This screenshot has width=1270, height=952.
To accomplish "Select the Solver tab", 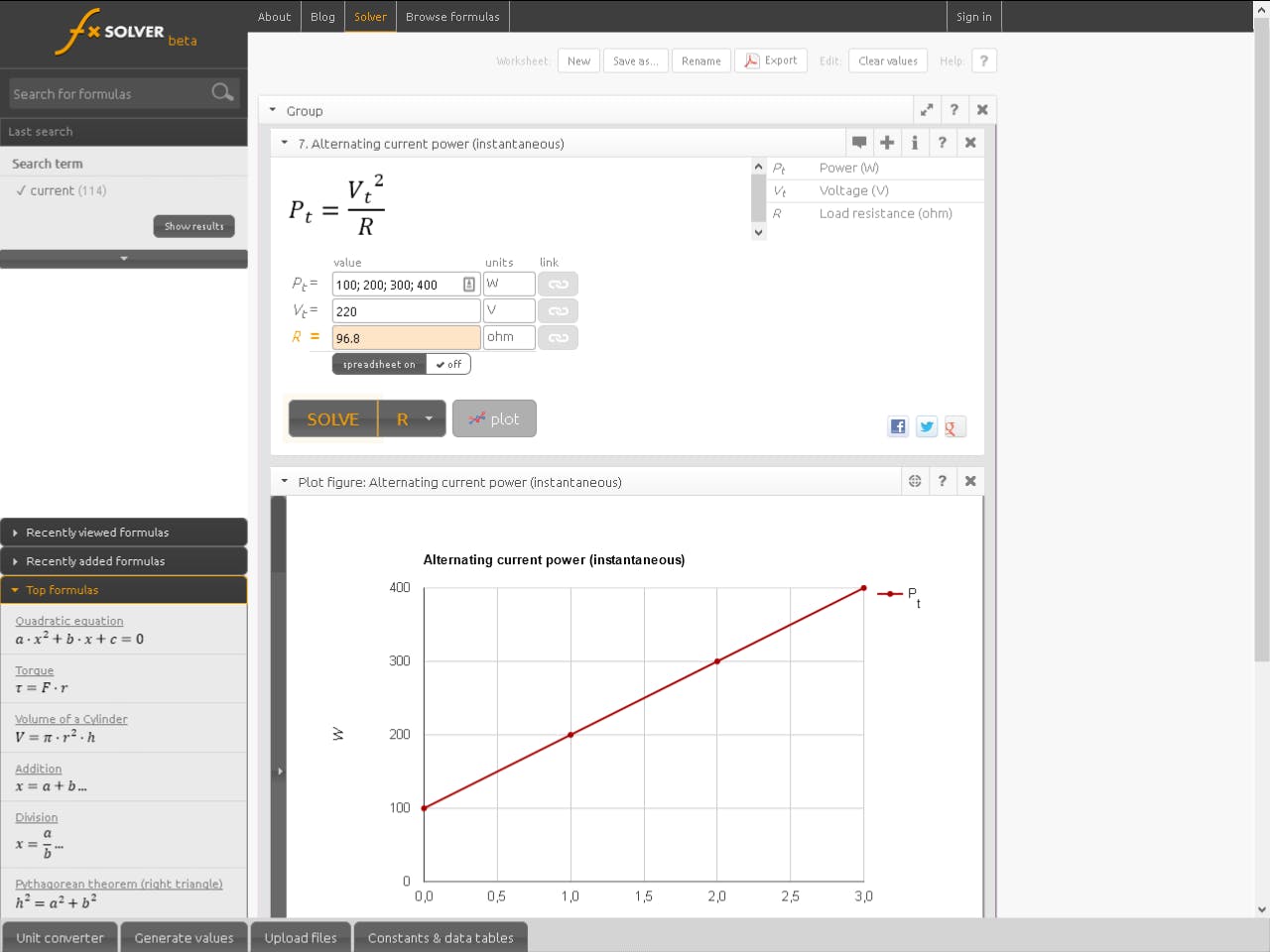I will coord(370,17).
